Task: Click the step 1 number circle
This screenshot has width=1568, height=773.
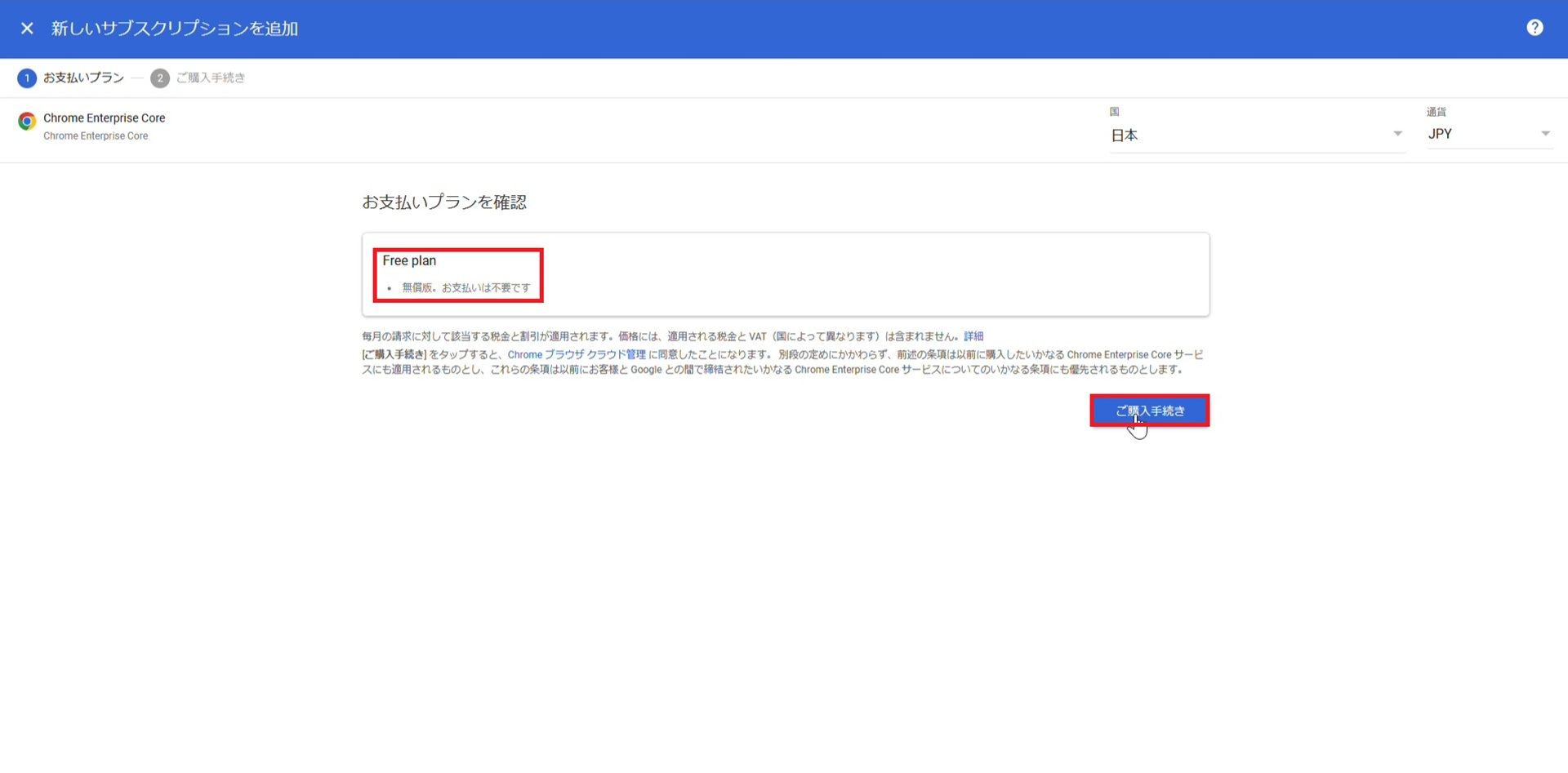Action: tap(27, 78)
